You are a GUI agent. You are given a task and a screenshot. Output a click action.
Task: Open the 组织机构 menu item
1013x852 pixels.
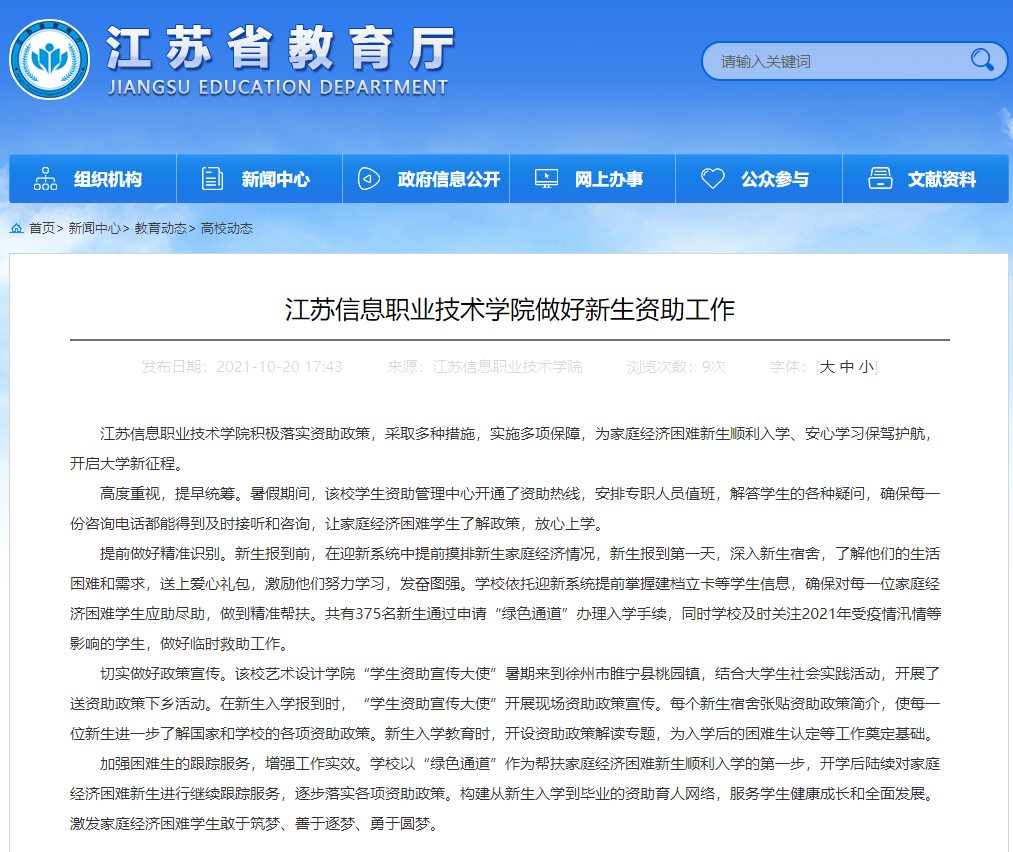point(92,178)
